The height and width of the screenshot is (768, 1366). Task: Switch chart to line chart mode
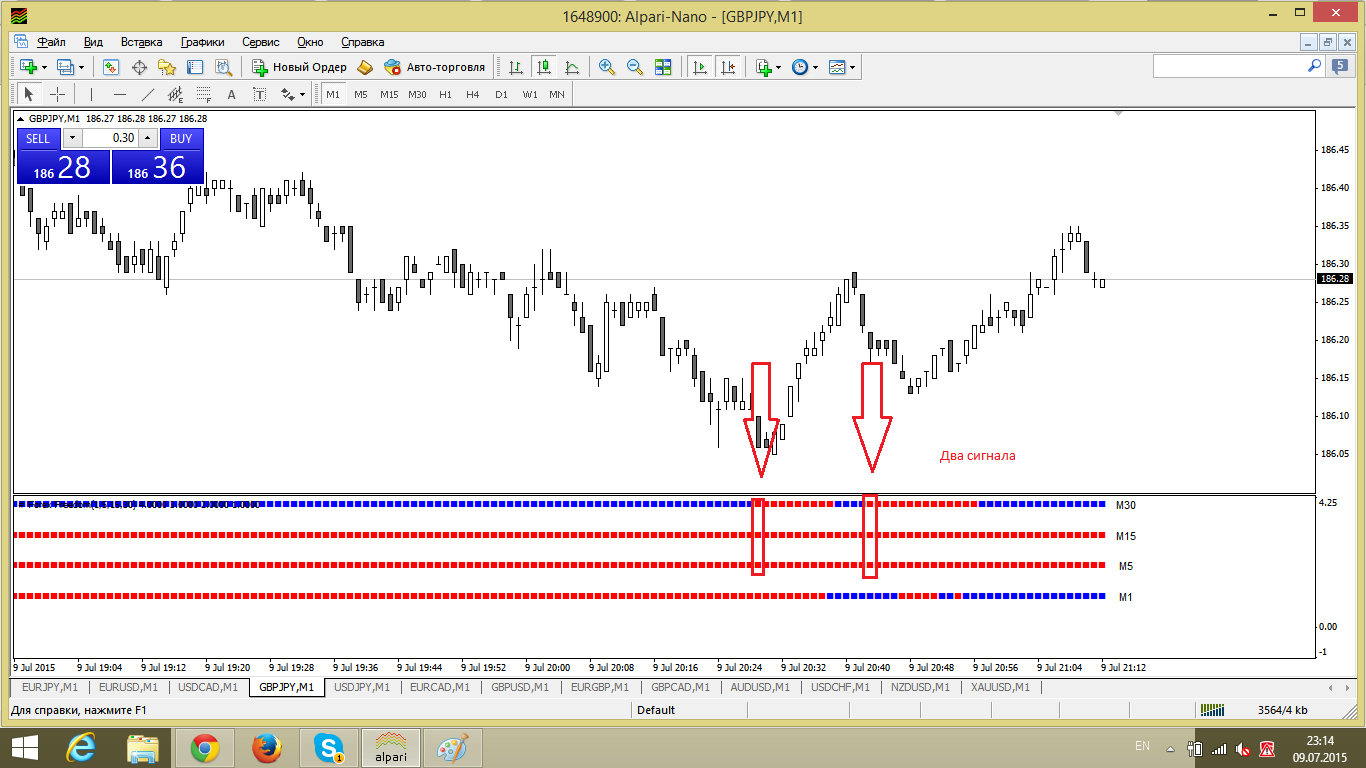click(572, 67)
